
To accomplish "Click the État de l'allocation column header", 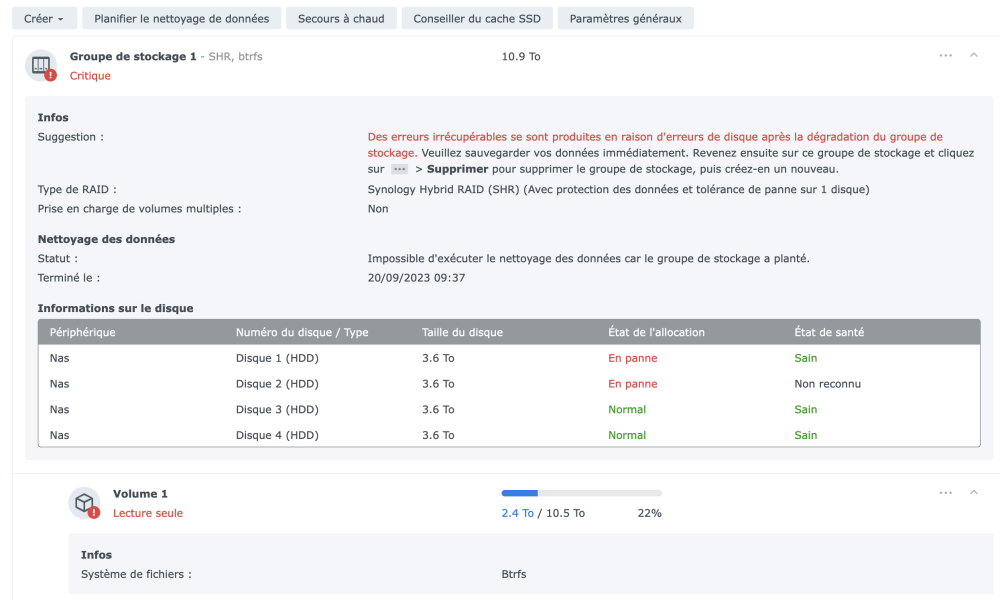I will tap(656, 332).
